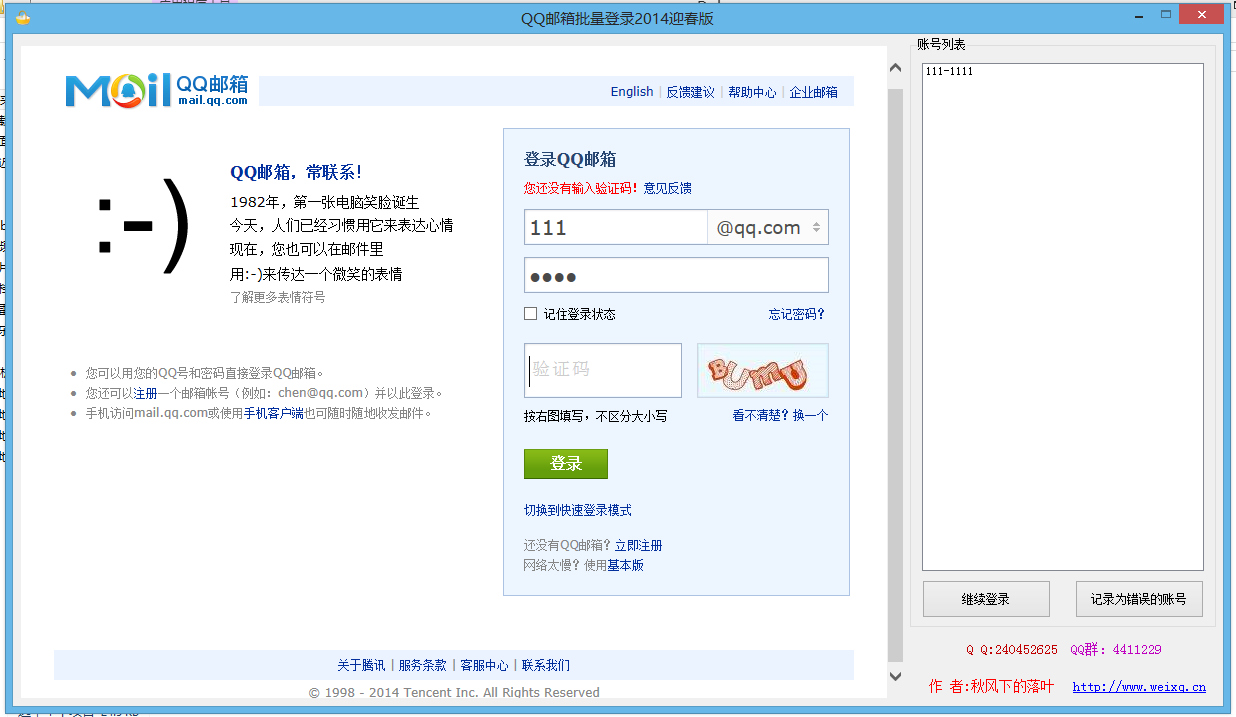
Task: Click the 注册 link in the bullet list
Action: (x=146, y=393)
